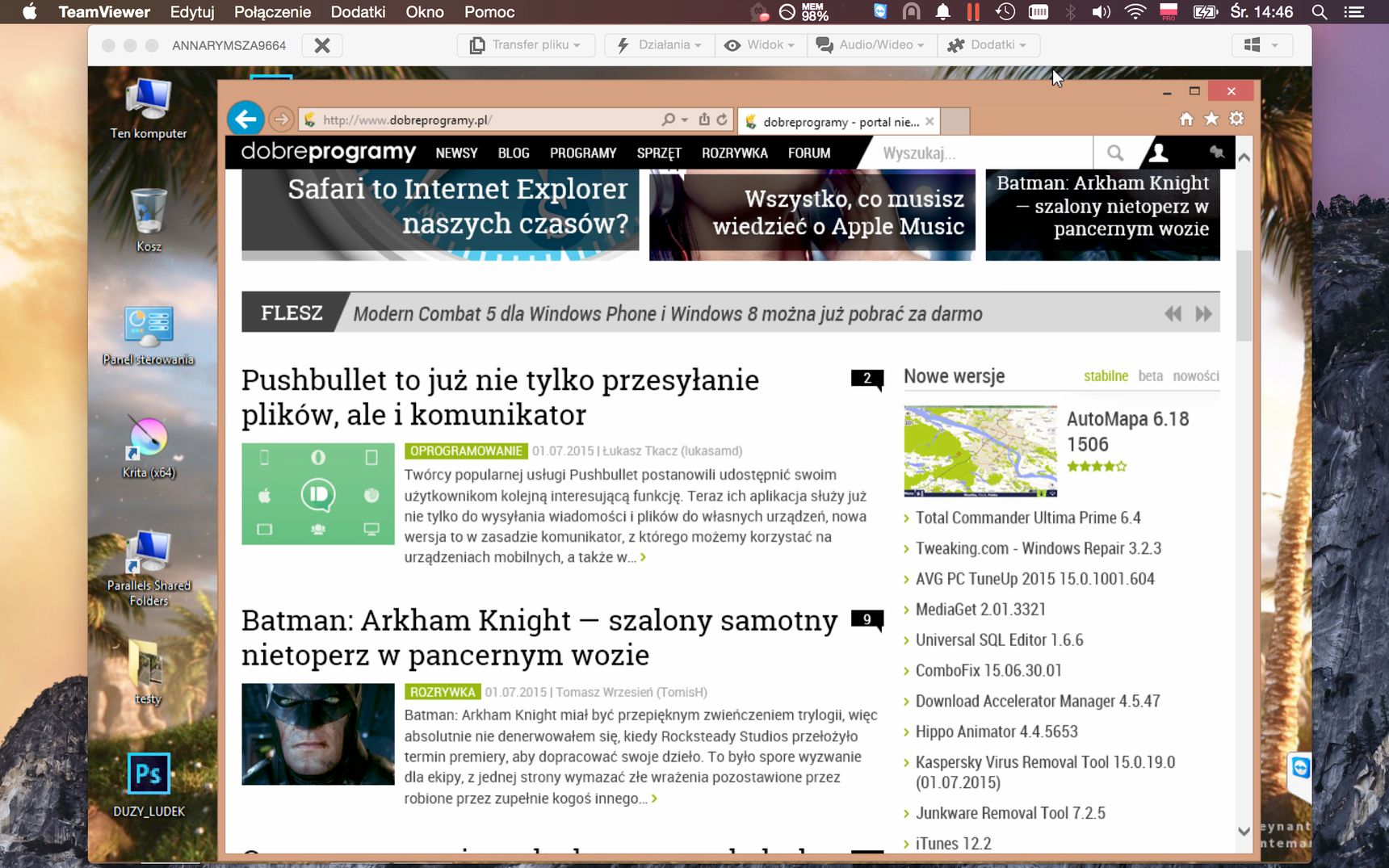Click the refresh icon in address bar
The height and width of the screenshot is (868, 1389).
tap(722, 120)
